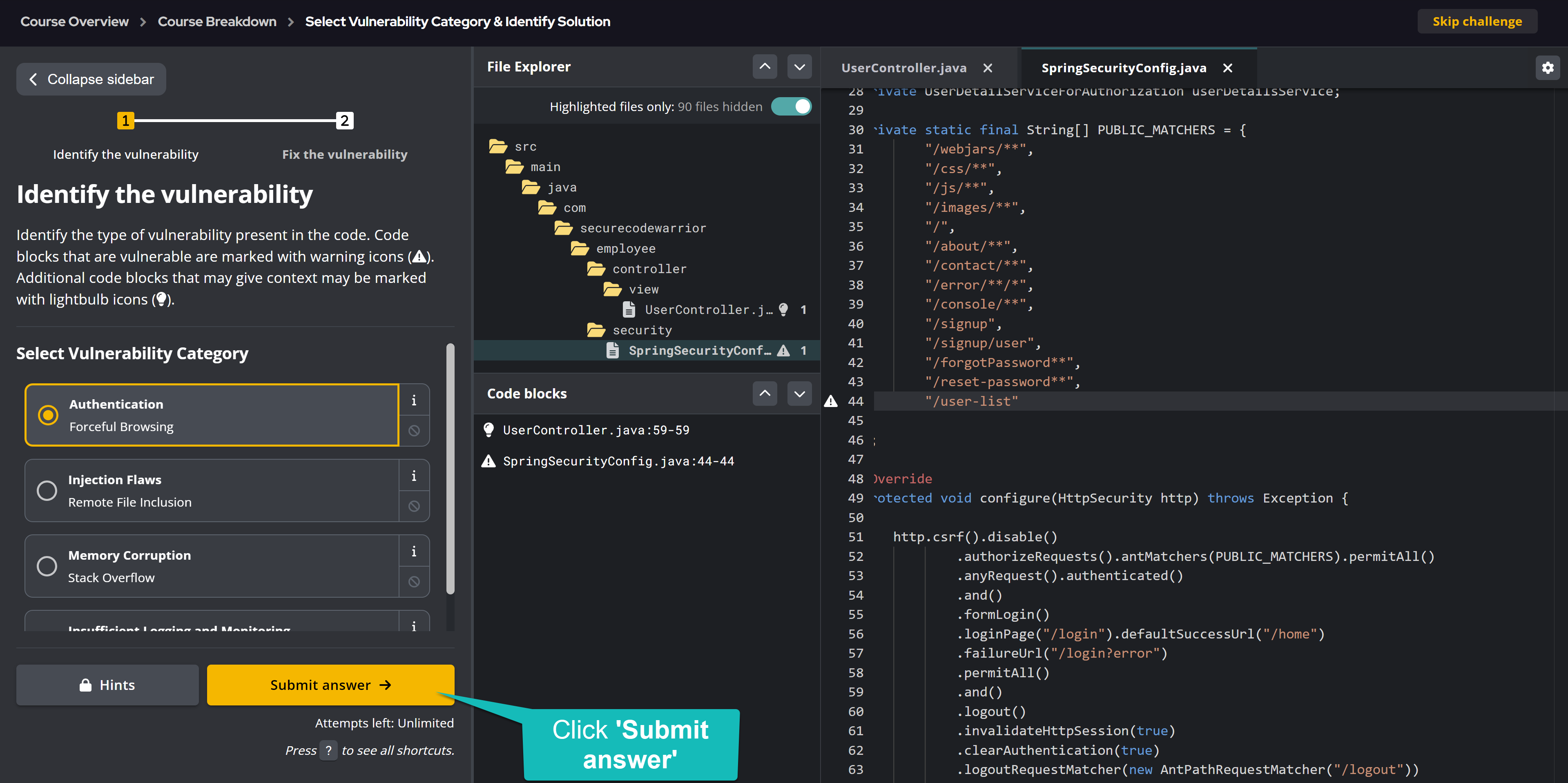This screenshot has width=1568, height=783.
Task: Click Select Vulnerability Category breadcrumb
Action: [457, 21]
